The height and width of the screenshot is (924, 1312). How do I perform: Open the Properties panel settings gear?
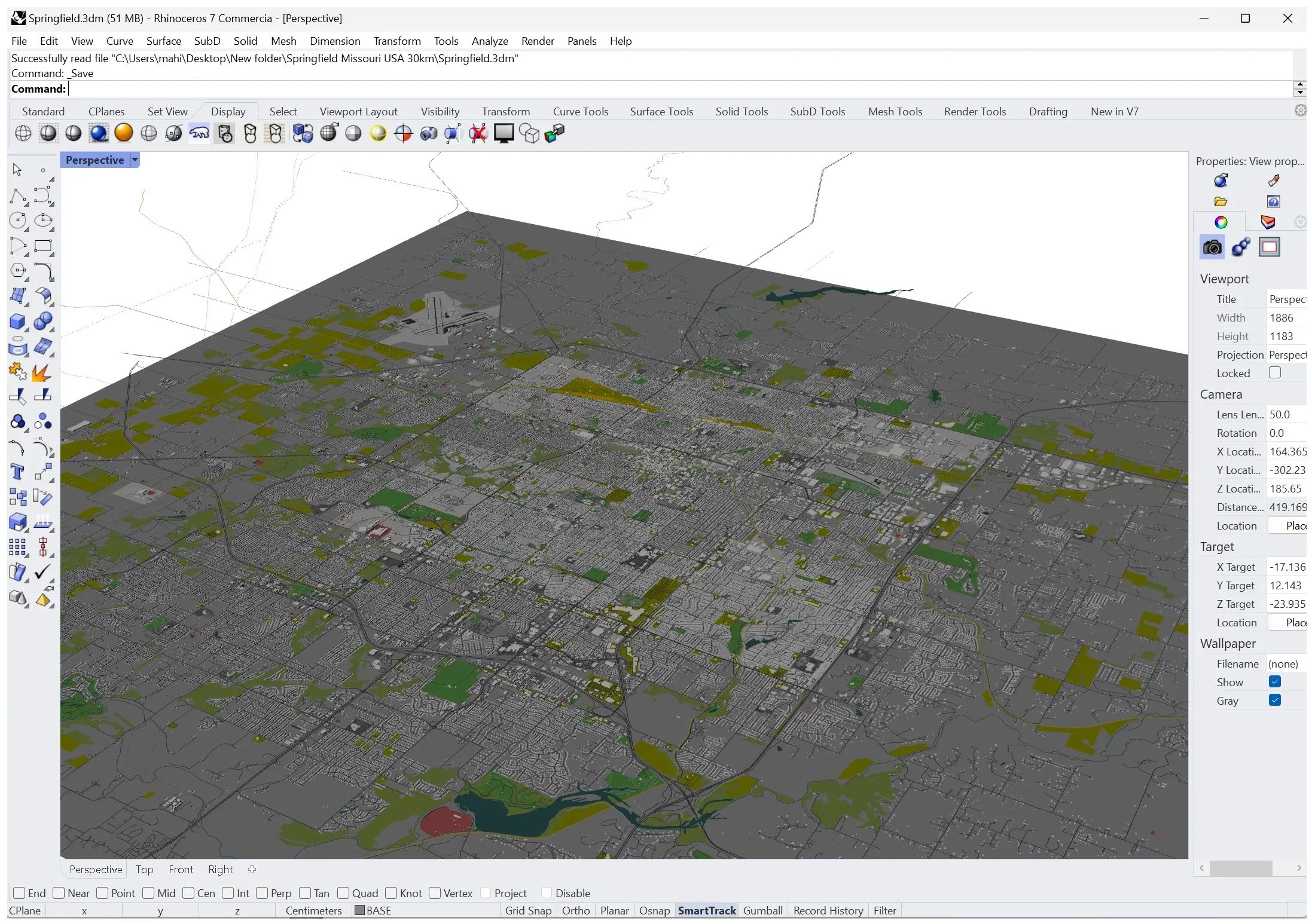coord(1300,222)
